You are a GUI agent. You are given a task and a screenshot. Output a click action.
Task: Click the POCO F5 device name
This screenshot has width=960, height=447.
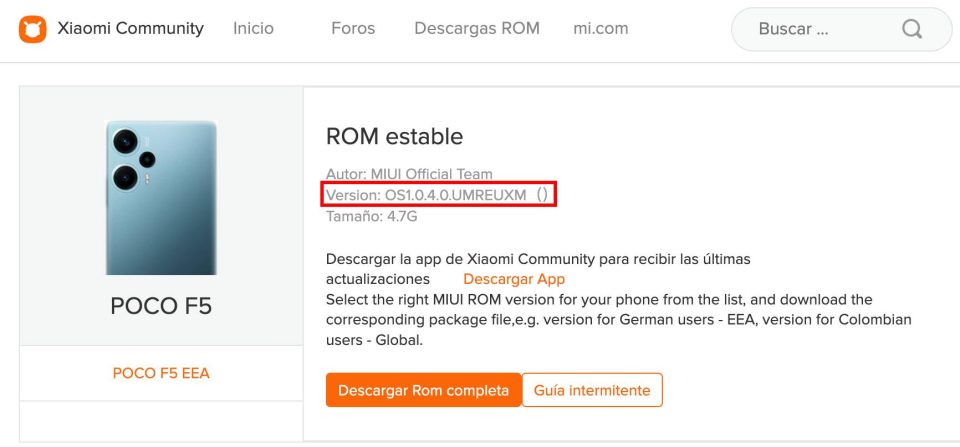(161, 306)
